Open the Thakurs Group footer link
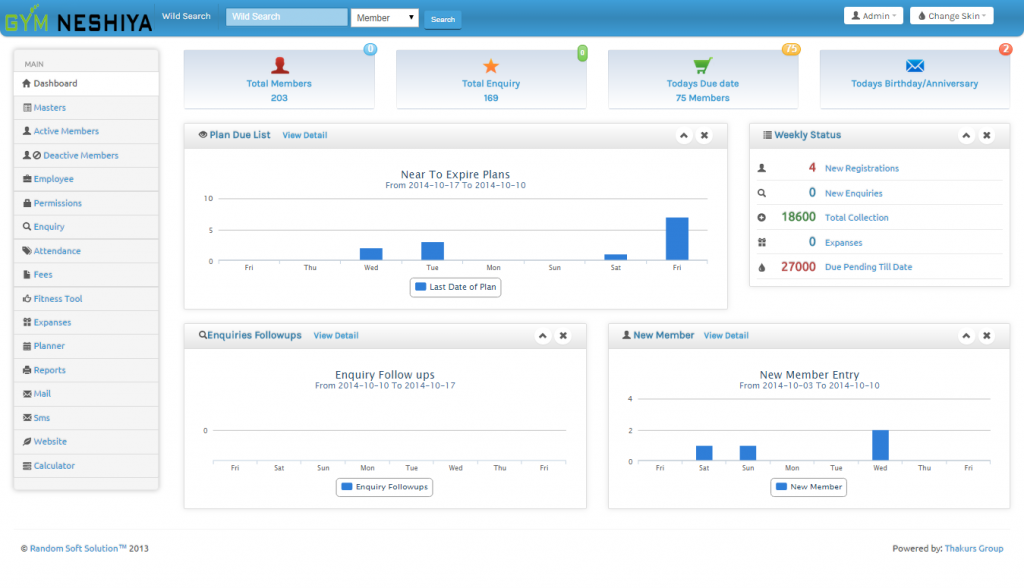 click(974, 549)
